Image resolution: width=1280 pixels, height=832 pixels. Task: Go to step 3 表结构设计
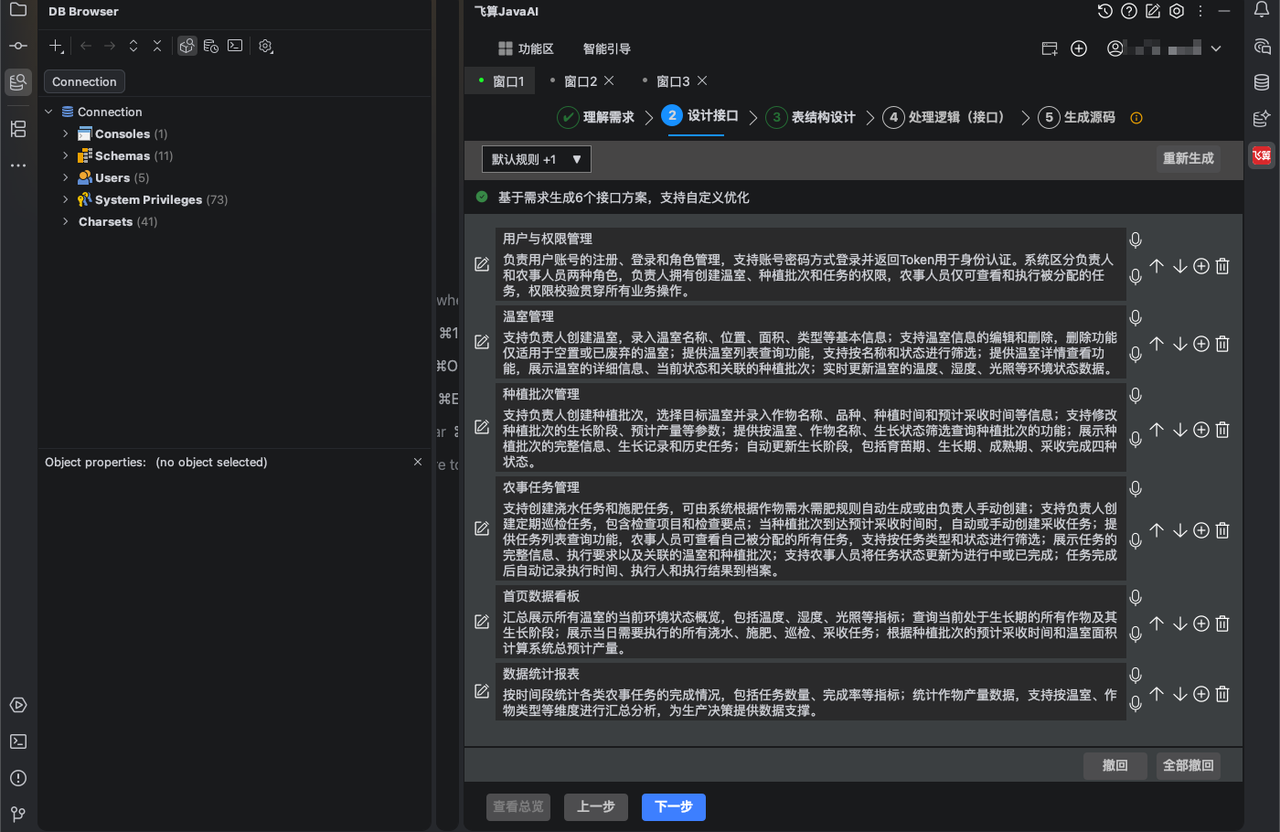pos(811,117)
